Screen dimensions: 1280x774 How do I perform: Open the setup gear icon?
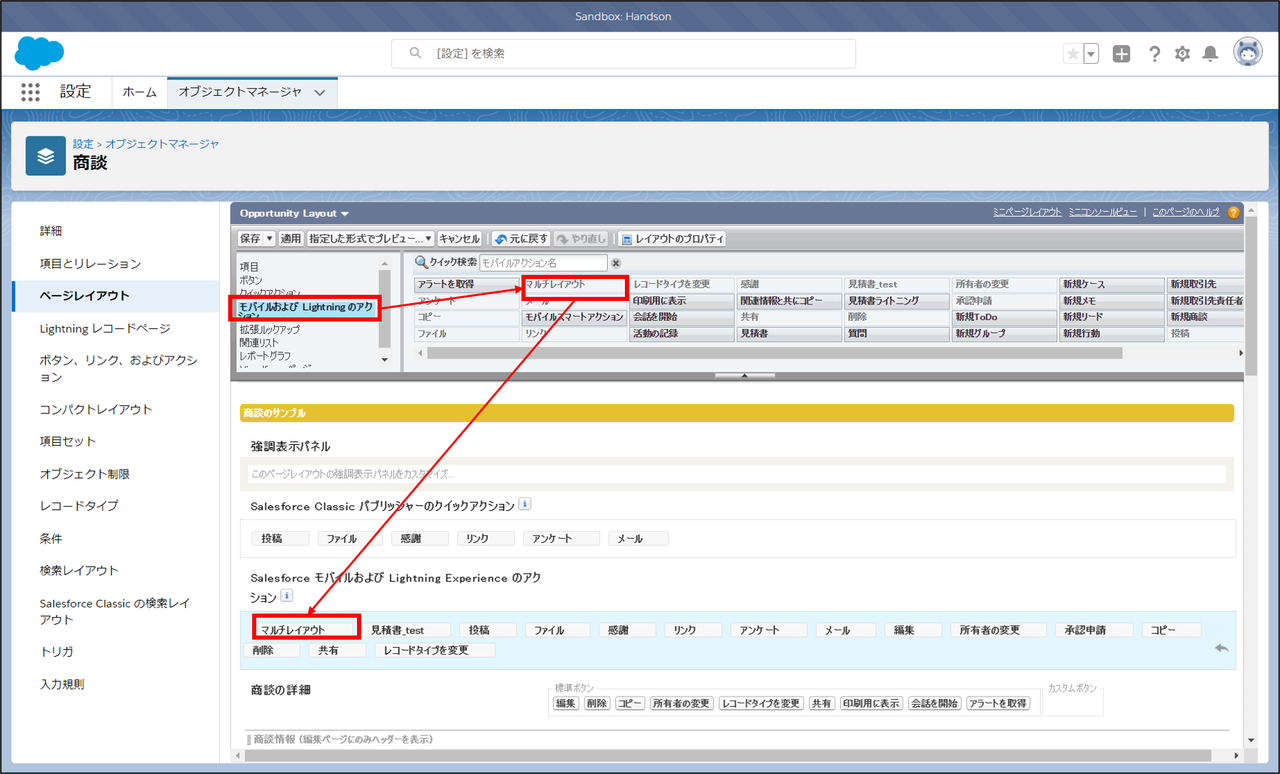tap(1183, 54)
